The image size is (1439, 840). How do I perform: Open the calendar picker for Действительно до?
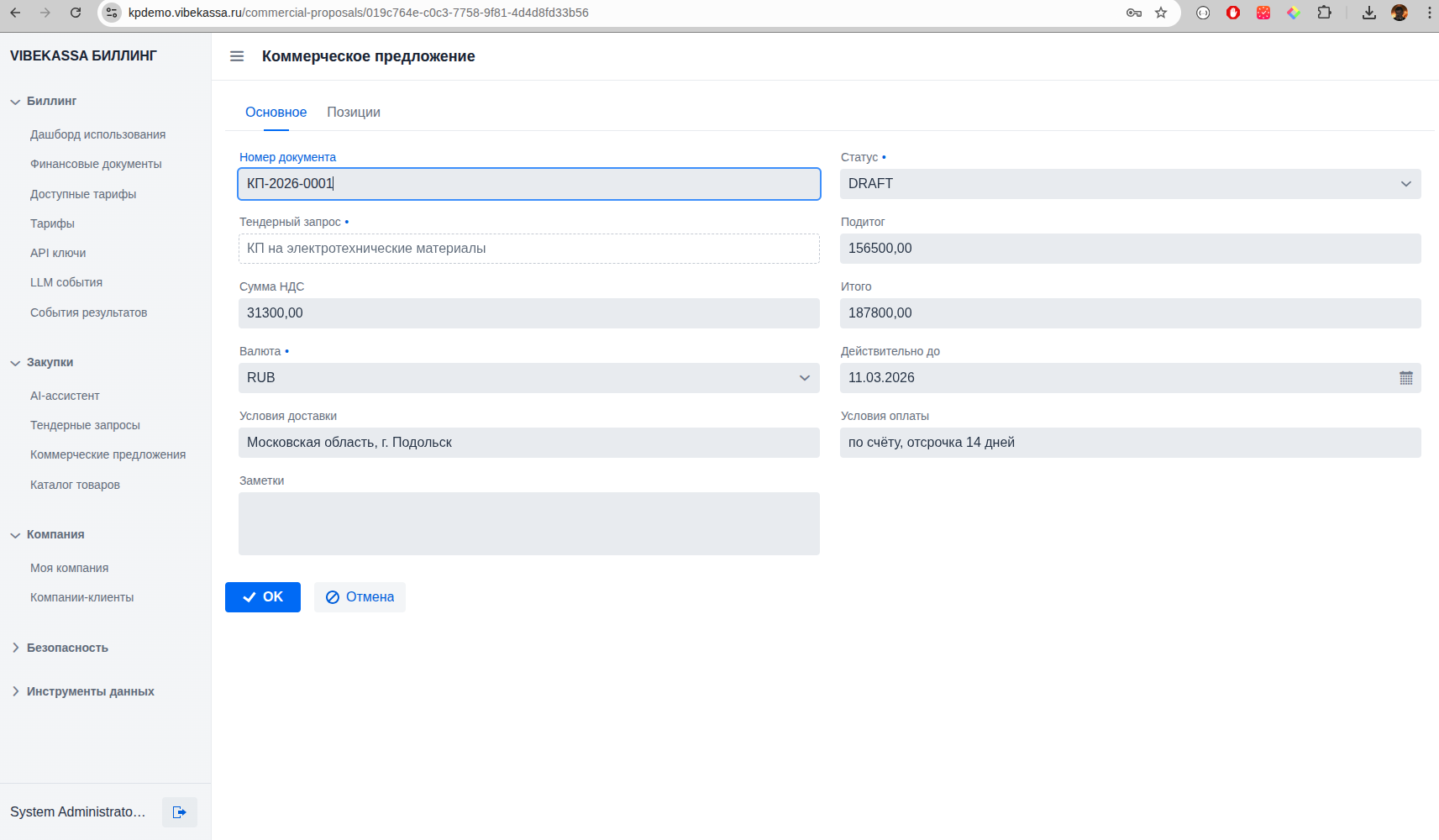[1405, 378]
